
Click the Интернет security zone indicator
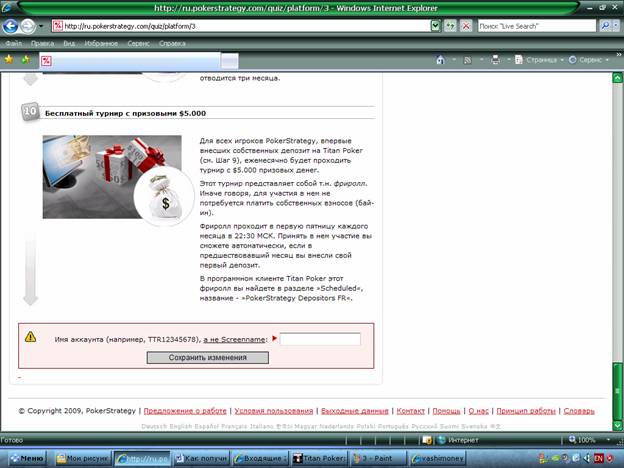point(458,440)
